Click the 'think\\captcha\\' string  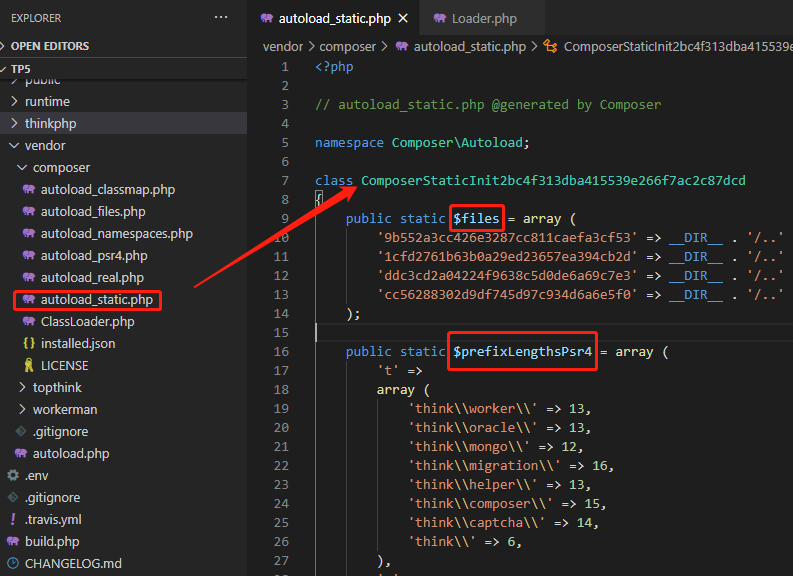(x=476, y=522)
